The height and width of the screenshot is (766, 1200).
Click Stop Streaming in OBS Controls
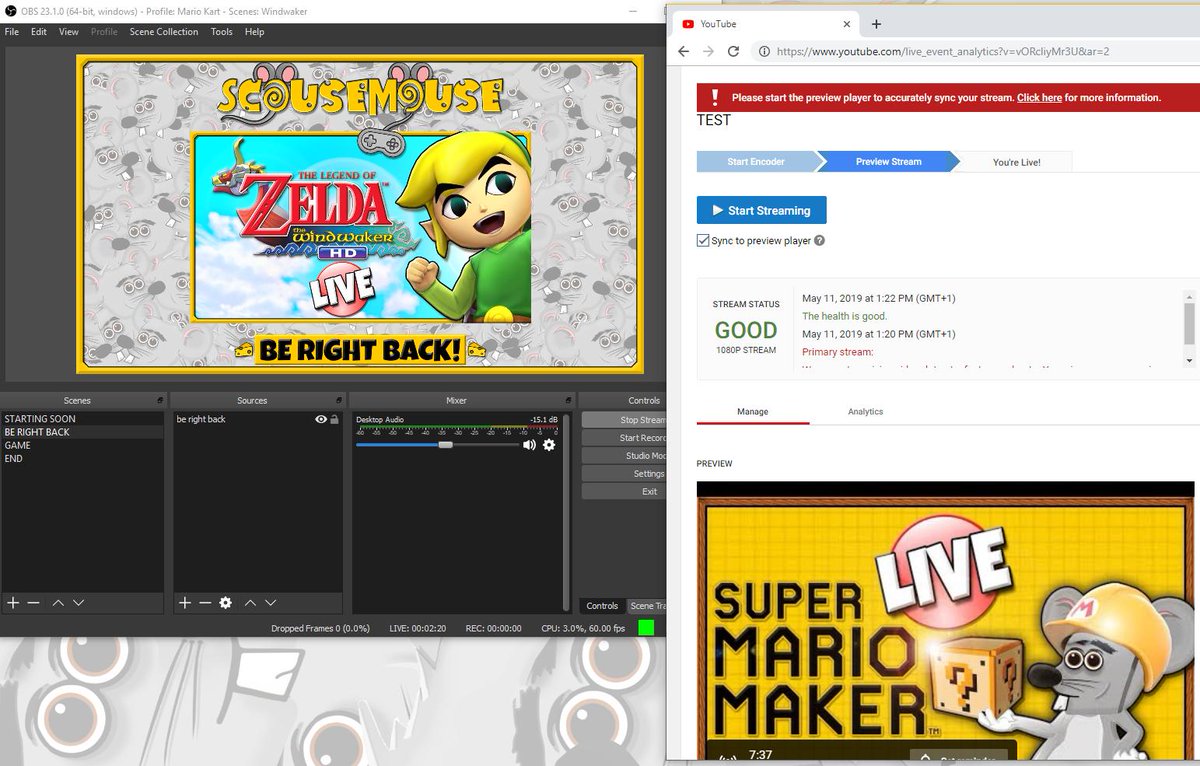pos(624,420)
